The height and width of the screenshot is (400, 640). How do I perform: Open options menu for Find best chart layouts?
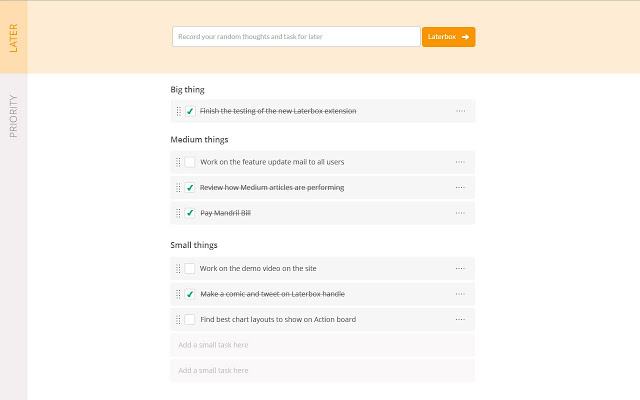(x=460, y=320)
